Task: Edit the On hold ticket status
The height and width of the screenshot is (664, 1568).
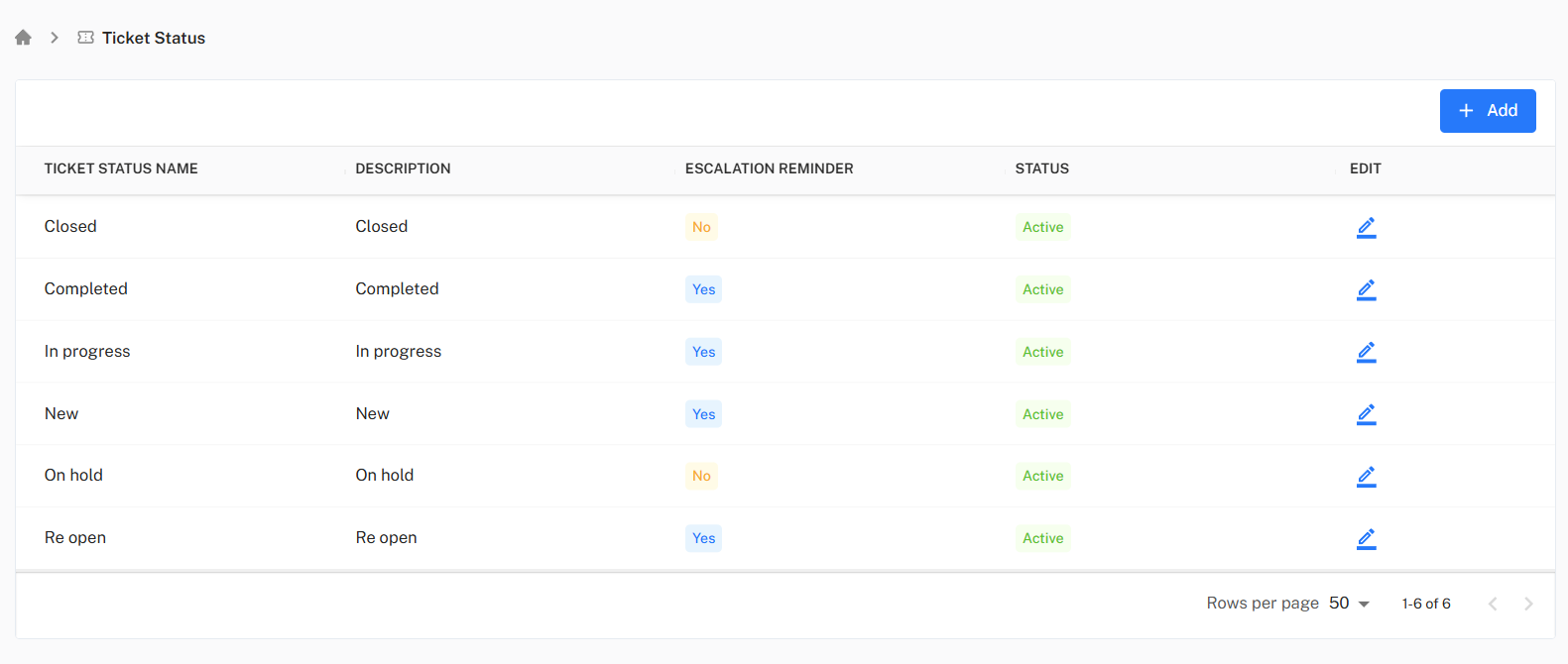Action: pos(1366,476)
